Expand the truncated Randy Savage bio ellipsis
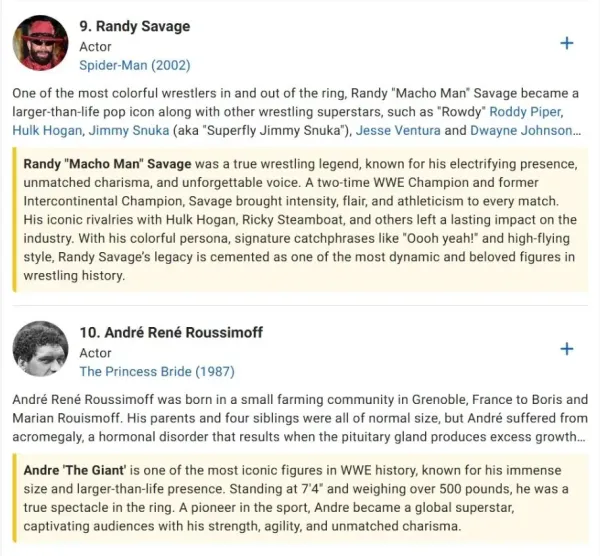Viewport: 600px width, 556px height. click(577, 131)
